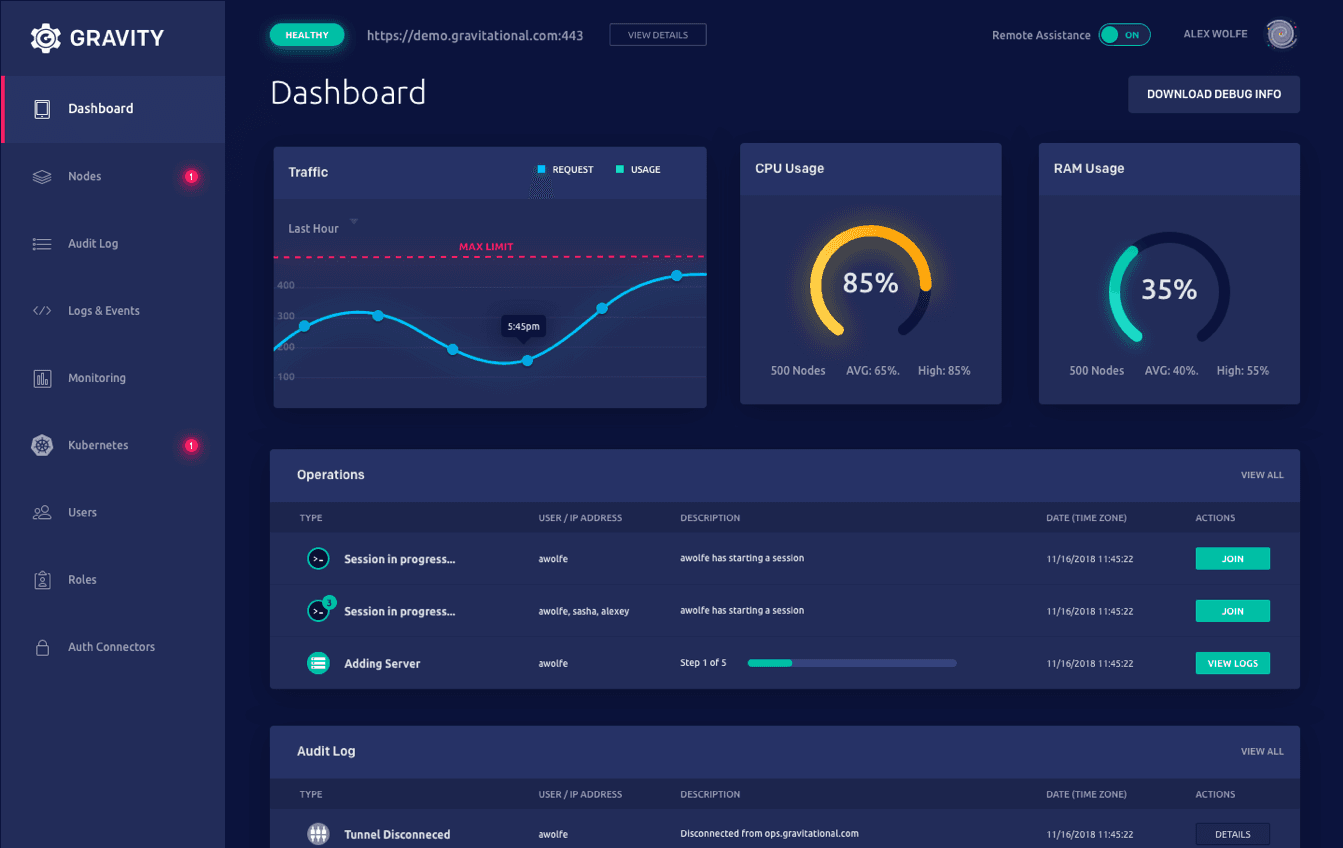Open VIEW ALL in the Operations panel
Viewport: 1343px width, 848px height.
1261,475
